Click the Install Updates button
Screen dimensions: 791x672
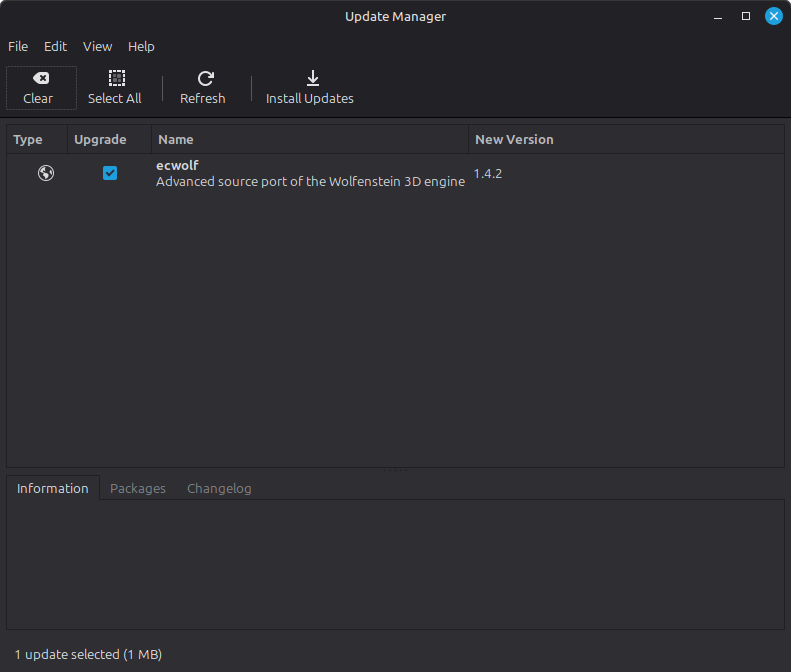(x=310, y=88)
